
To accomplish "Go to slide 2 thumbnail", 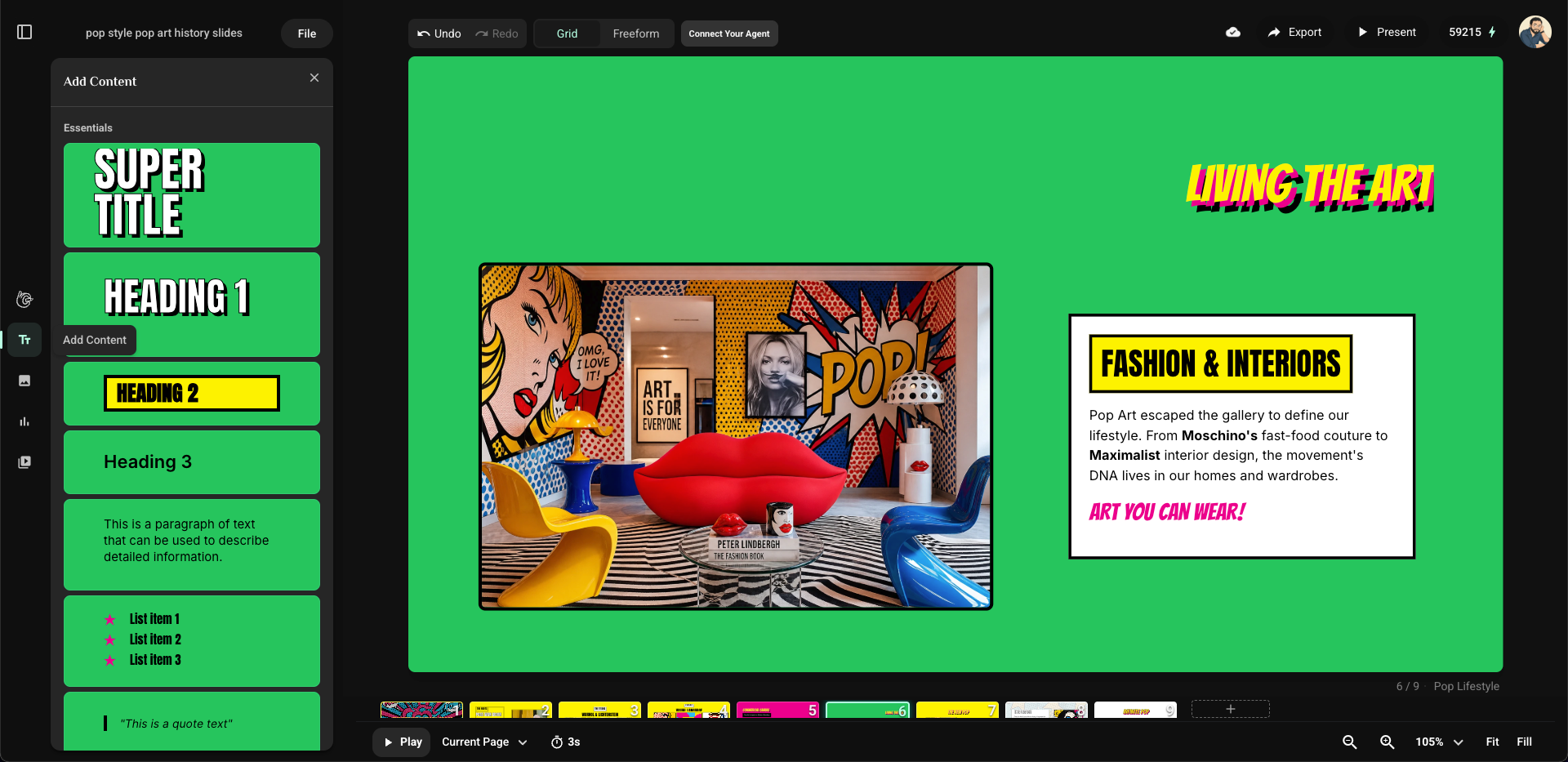I will tap(510, 710).
